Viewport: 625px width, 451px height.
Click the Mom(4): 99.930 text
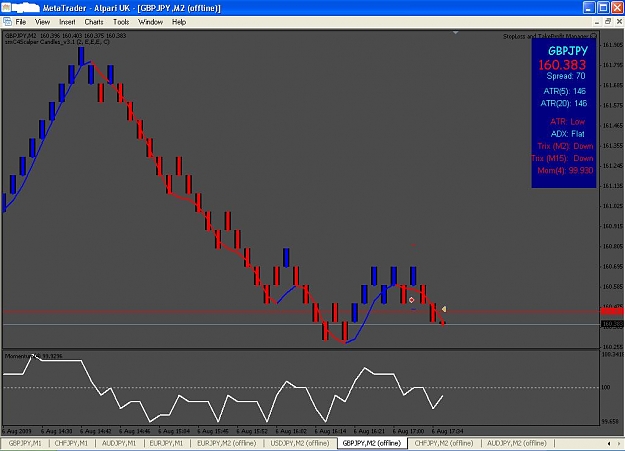pyautogui.click(x=565, y=171)
